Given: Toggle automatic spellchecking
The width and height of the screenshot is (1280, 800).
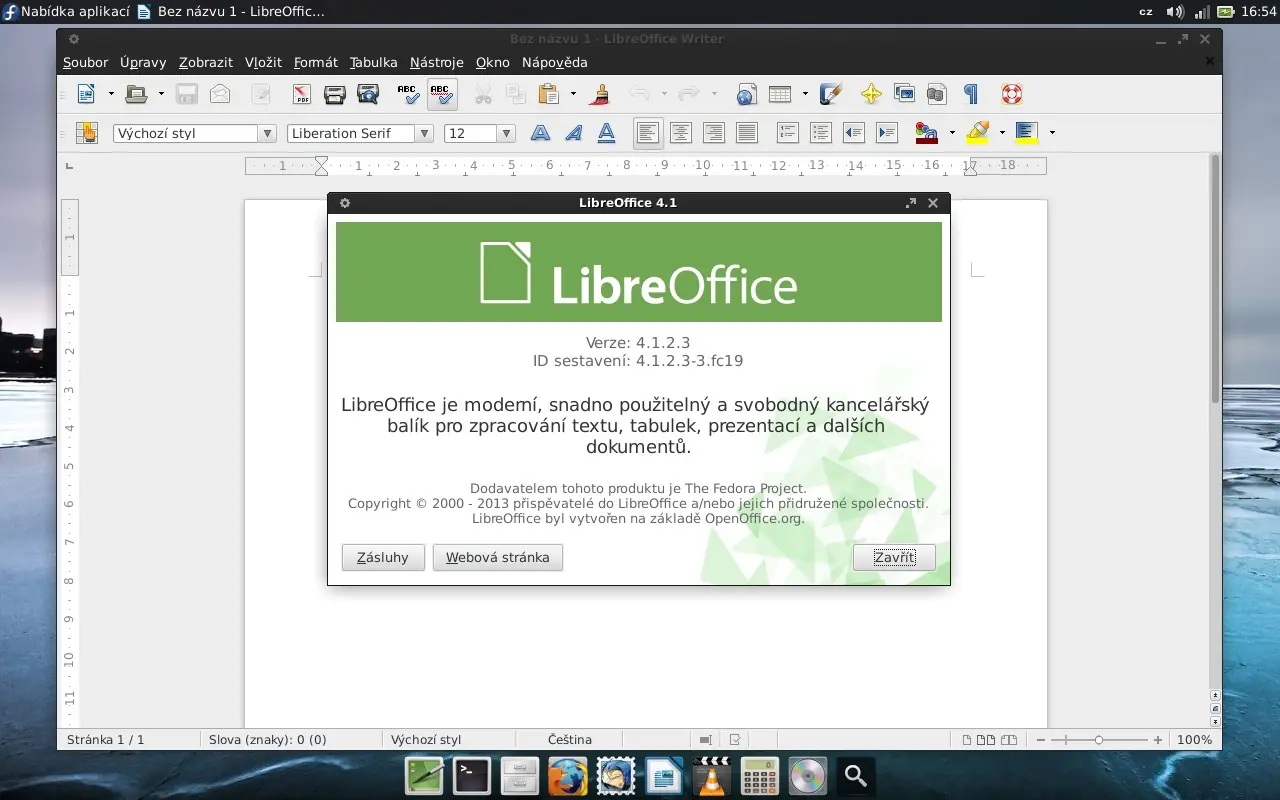Looking at the screenshot, I should tap(440, 93).
